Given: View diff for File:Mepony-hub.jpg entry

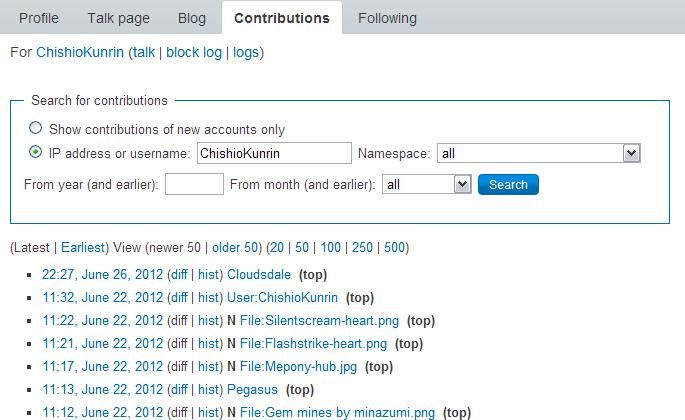Looking at the screenshot, I should click(178, 366).
